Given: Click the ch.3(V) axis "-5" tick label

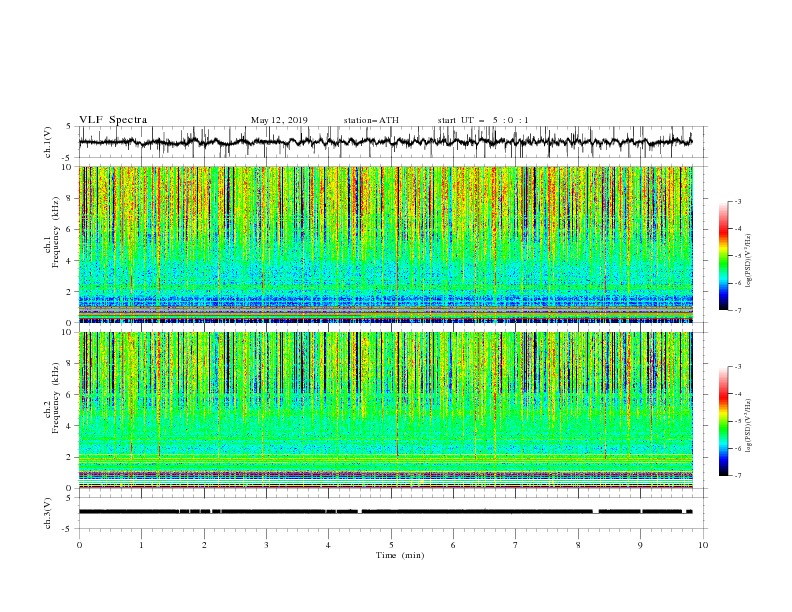Looking at the screenshot, I should 68,529.
